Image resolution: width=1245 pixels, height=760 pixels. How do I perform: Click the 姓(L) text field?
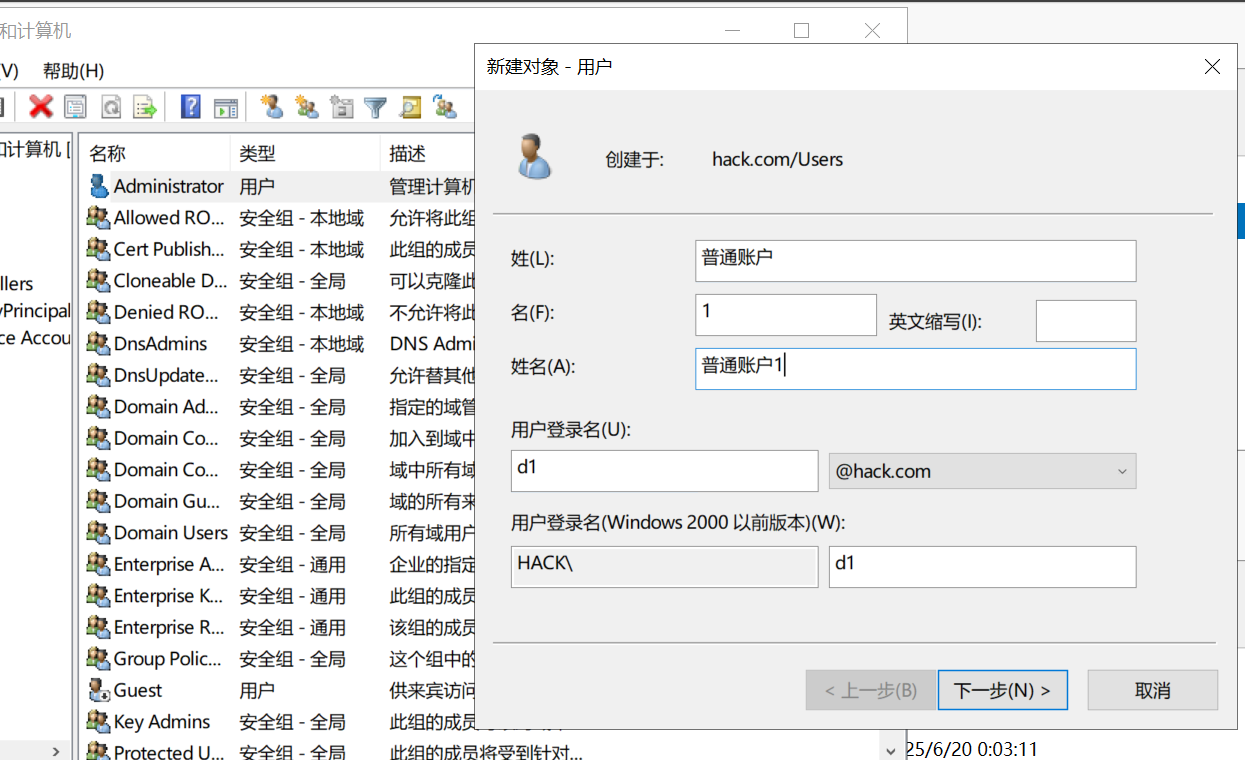click(915, 261)
